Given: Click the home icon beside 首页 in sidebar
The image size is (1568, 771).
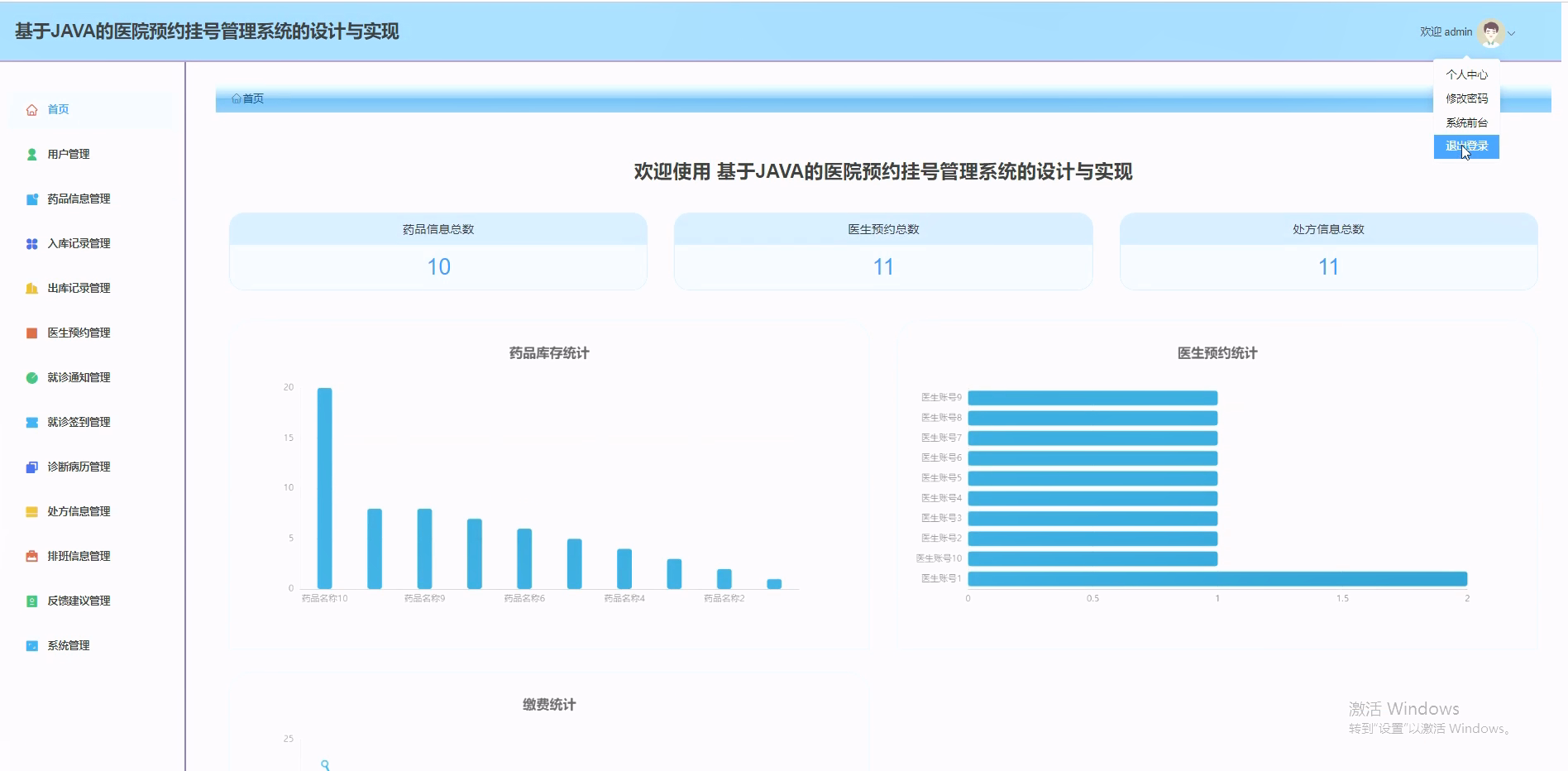Looking at the screenshot, I should tap(31, 110).
